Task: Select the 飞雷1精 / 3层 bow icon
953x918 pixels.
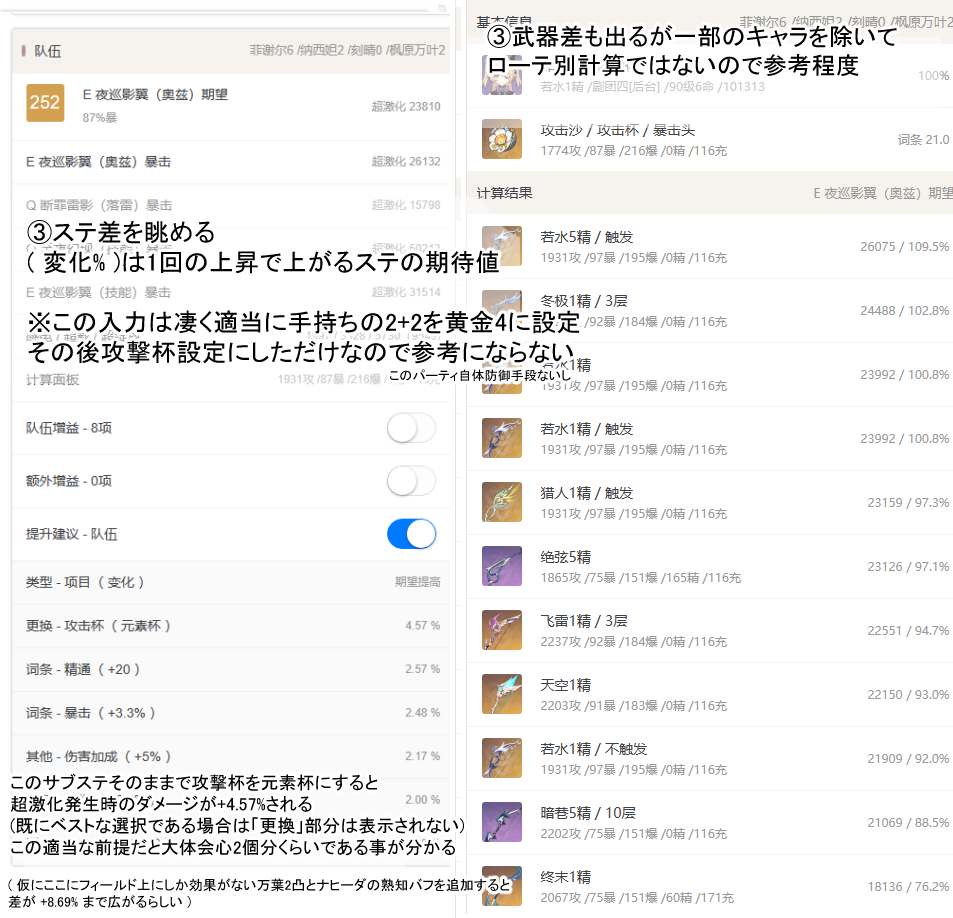Action: click(501, 630)
